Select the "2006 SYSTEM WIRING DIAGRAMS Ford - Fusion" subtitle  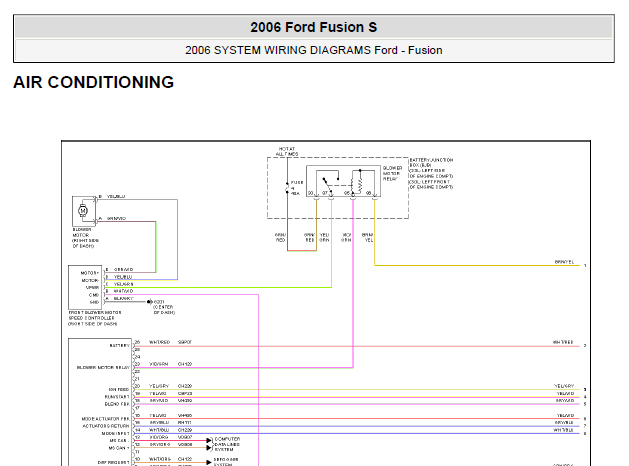[313, 50]
